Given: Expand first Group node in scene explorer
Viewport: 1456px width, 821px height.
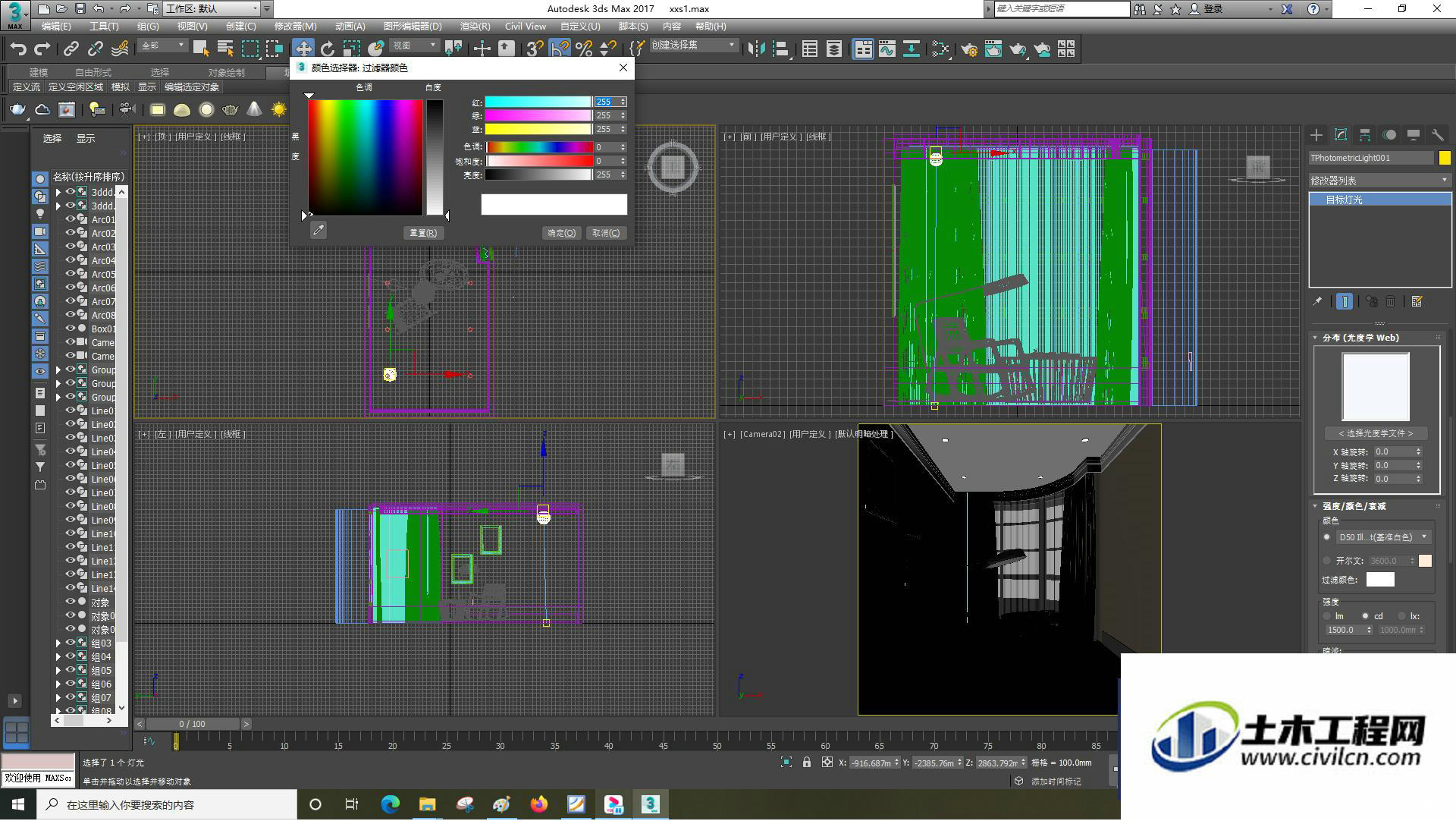Looking at the screenshot, I should pos(58,370).
